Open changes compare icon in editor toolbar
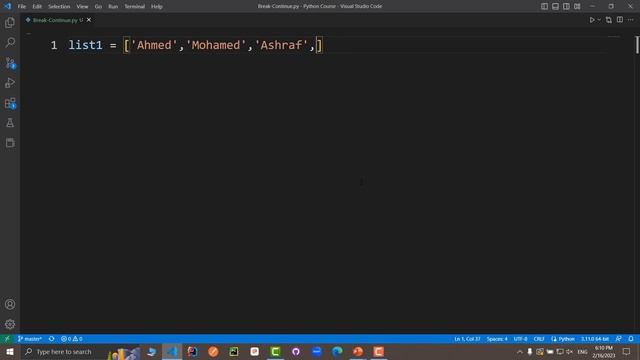The width and height of the screenshot is (640, 360). (x=609, y=20)
